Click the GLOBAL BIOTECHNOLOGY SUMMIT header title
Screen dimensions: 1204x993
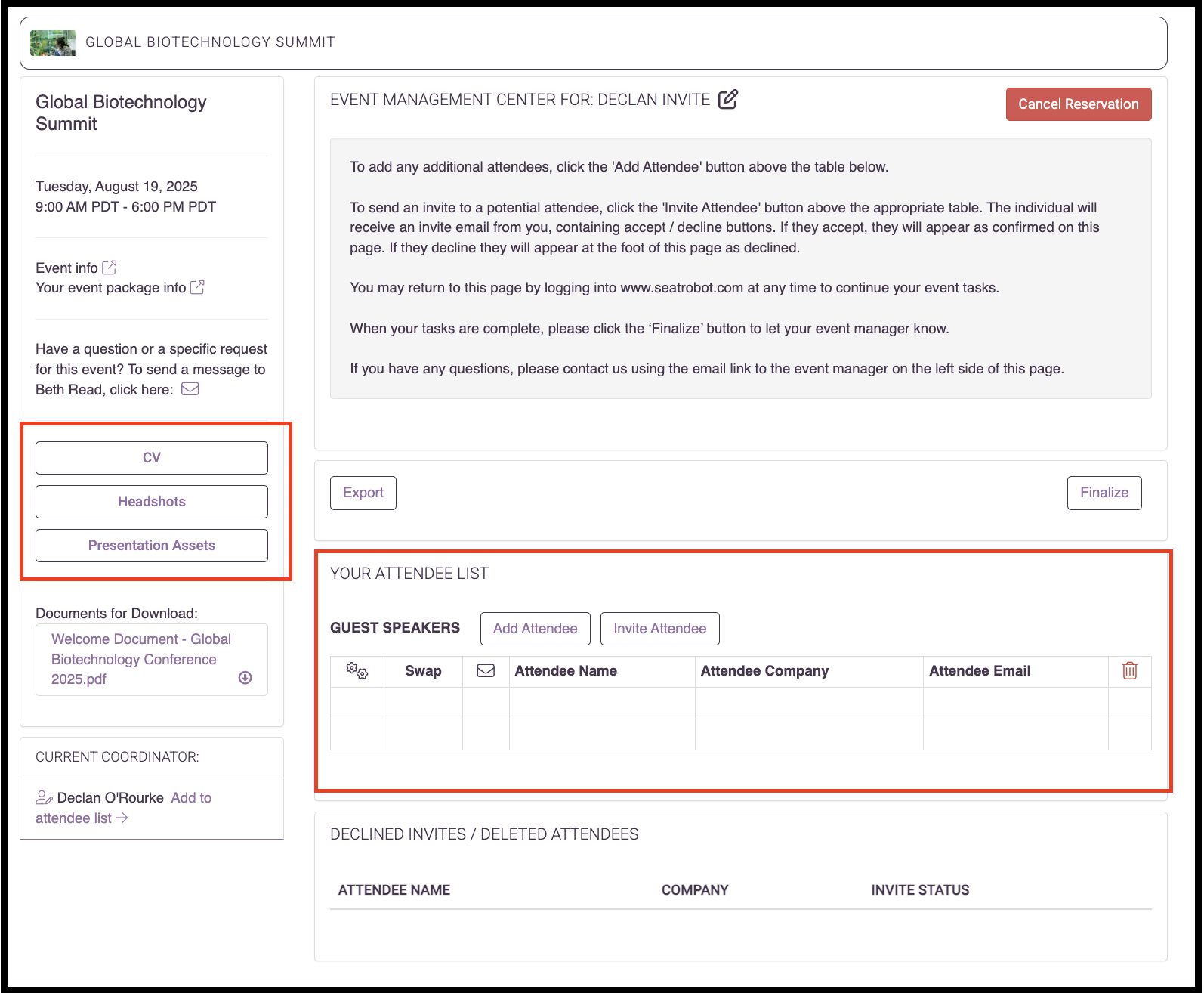coord(210,42)
